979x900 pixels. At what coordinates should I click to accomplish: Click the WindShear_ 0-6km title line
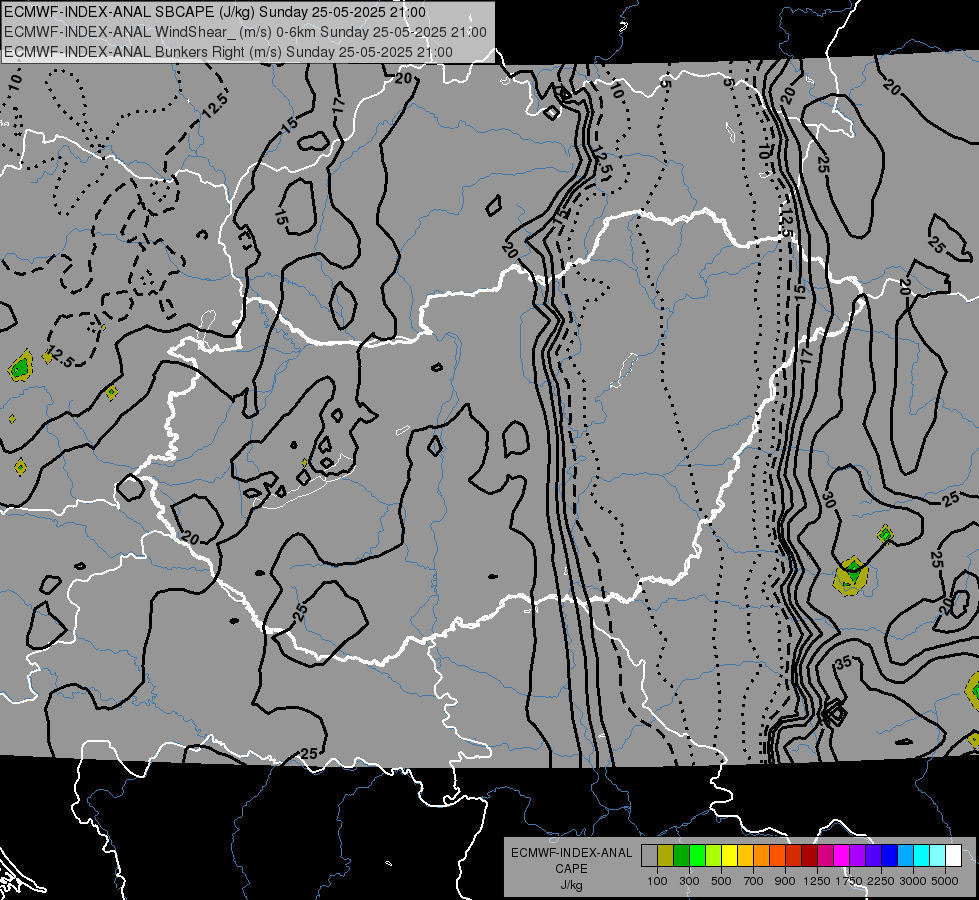tap(245, 32)
